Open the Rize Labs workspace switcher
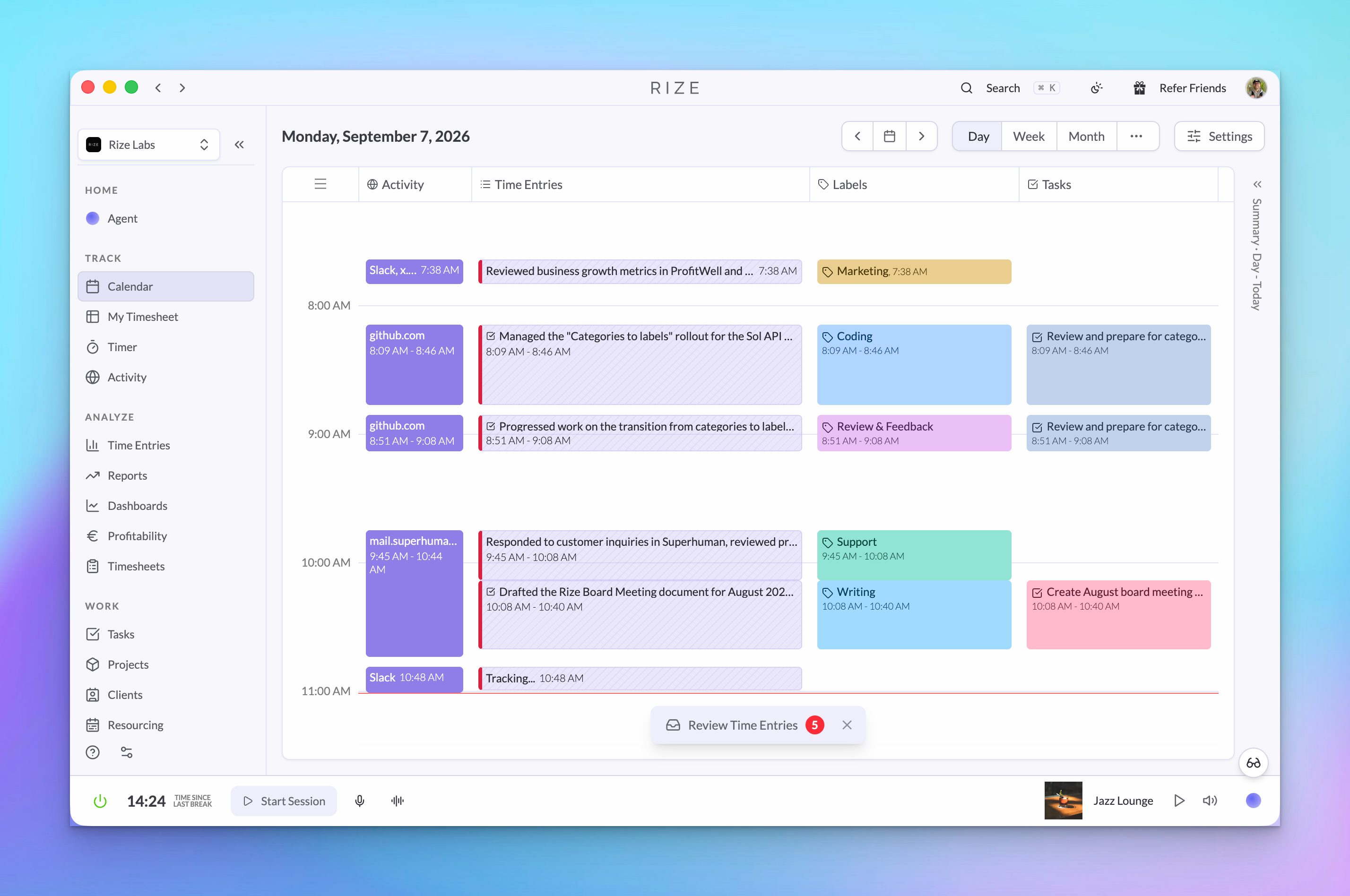Viewport: 1350px width, 896px height. pos(148,145)
